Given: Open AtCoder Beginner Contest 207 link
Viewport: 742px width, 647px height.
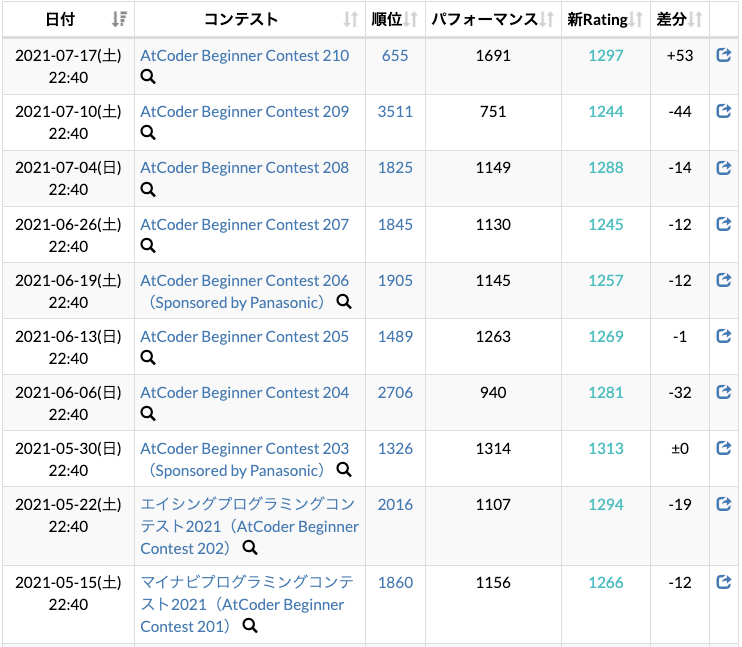Looking at the screenshot, I should click(245, 224).
